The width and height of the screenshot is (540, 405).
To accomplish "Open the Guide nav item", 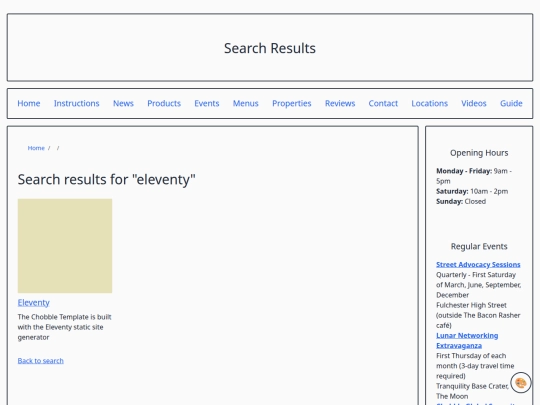I will 511,103.
